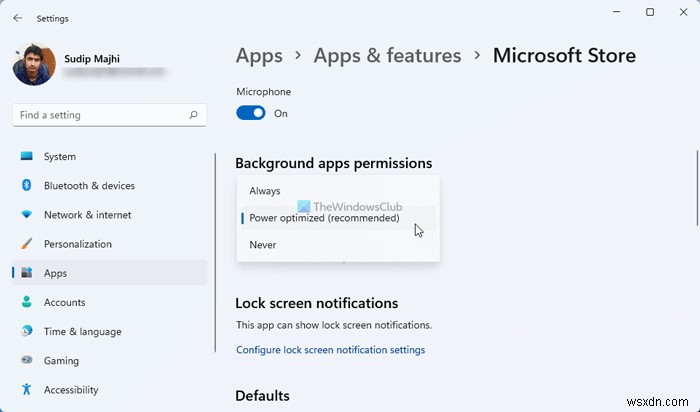Focus the Find a setting search box
Viewport: 700px width, 412px height.
pos(109,115)
